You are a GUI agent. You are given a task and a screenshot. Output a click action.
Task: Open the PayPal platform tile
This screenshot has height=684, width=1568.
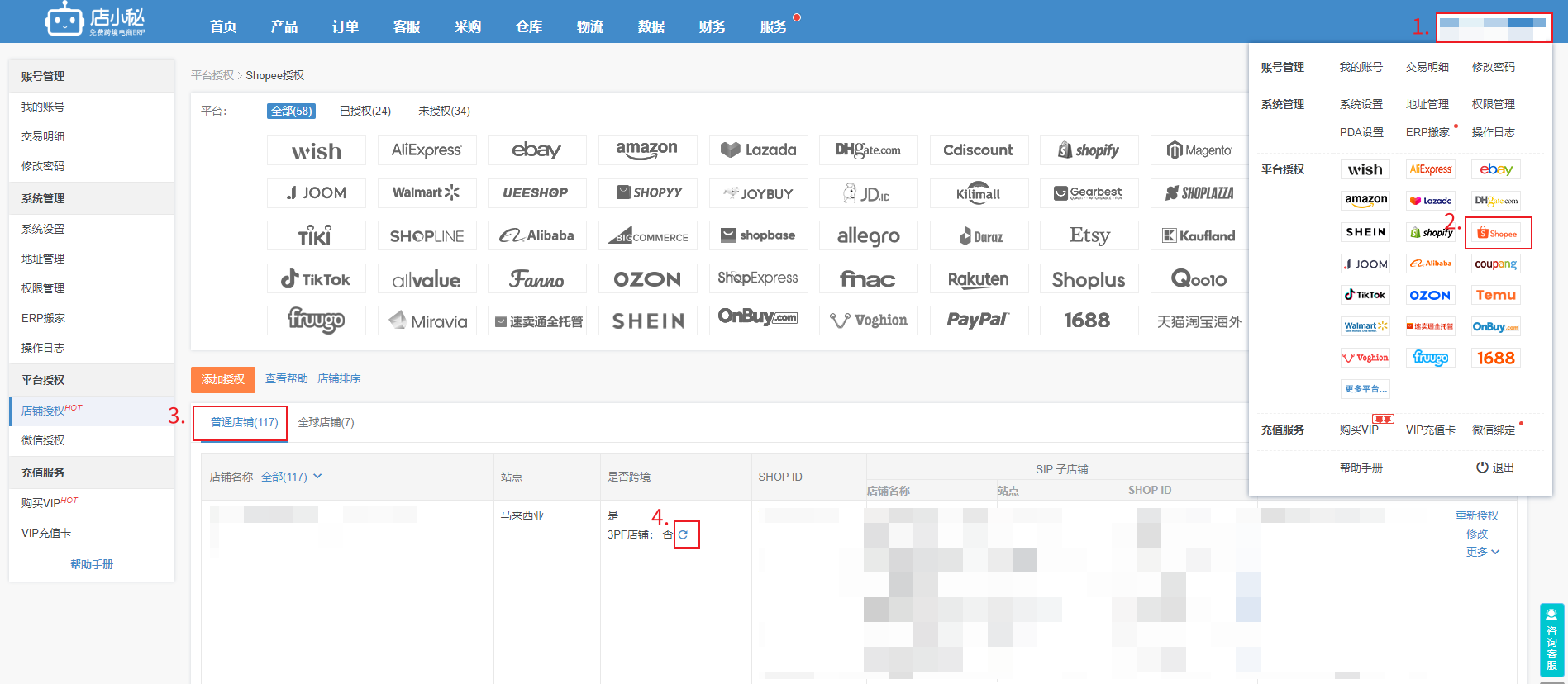pos(979,321)
